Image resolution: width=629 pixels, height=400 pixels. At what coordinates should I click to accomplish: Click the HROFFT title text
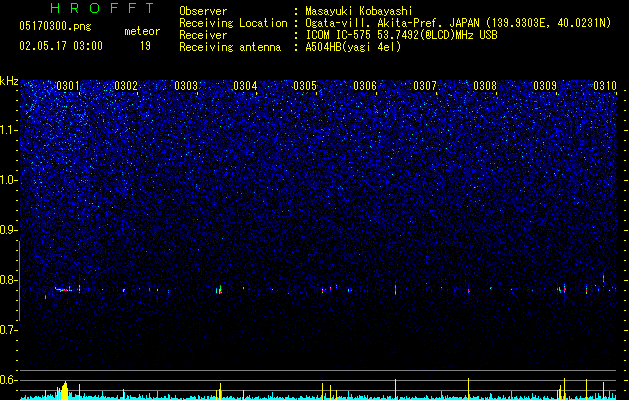(x=103, y=8)
